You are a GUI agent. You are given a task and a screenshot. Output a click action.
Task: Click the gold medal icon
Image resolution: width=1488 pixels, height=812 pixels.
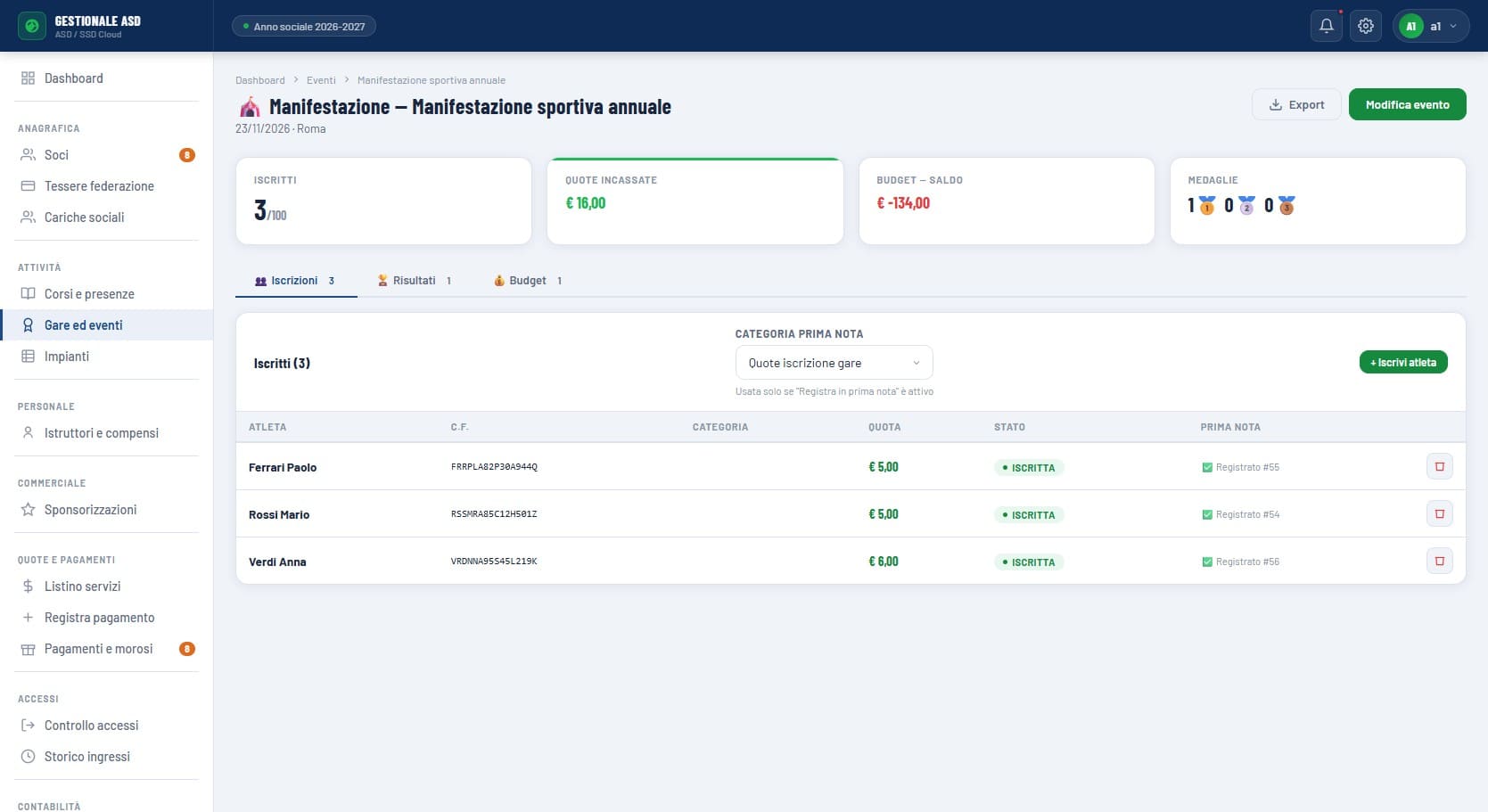(x=1206, y=206)
